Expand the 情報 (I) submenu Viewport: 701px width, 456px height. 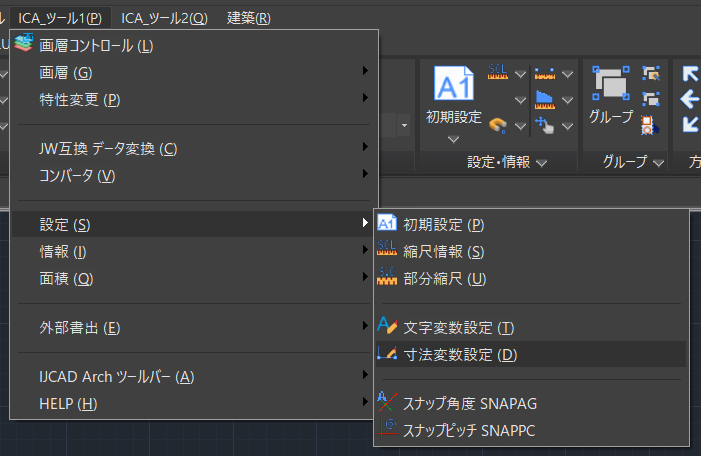[x=194, y=251]
